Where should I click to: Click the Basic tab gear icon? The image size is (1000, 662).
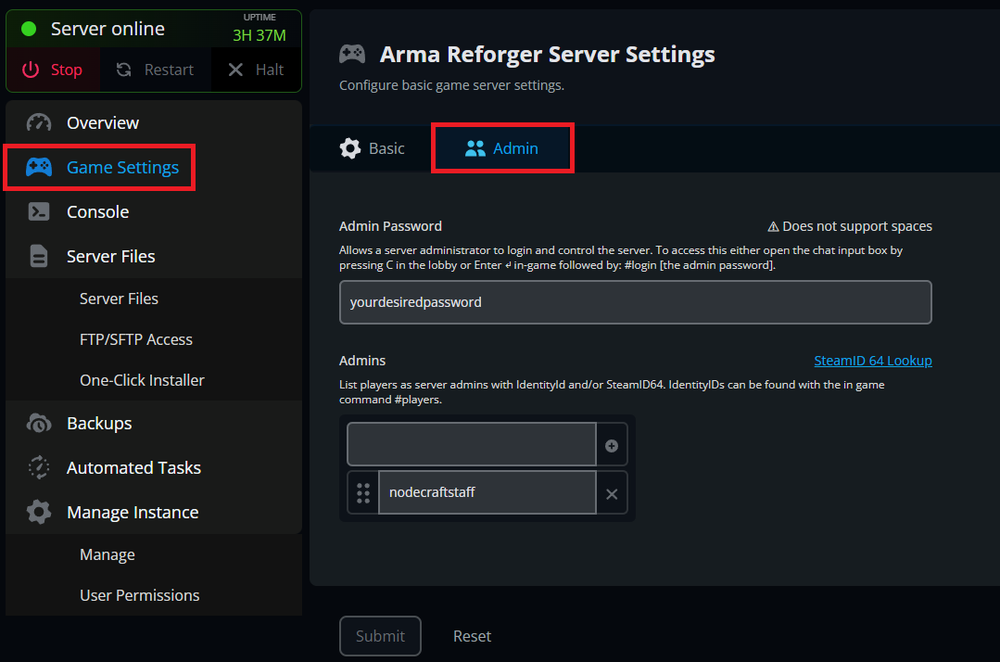(x=350, y=149)
